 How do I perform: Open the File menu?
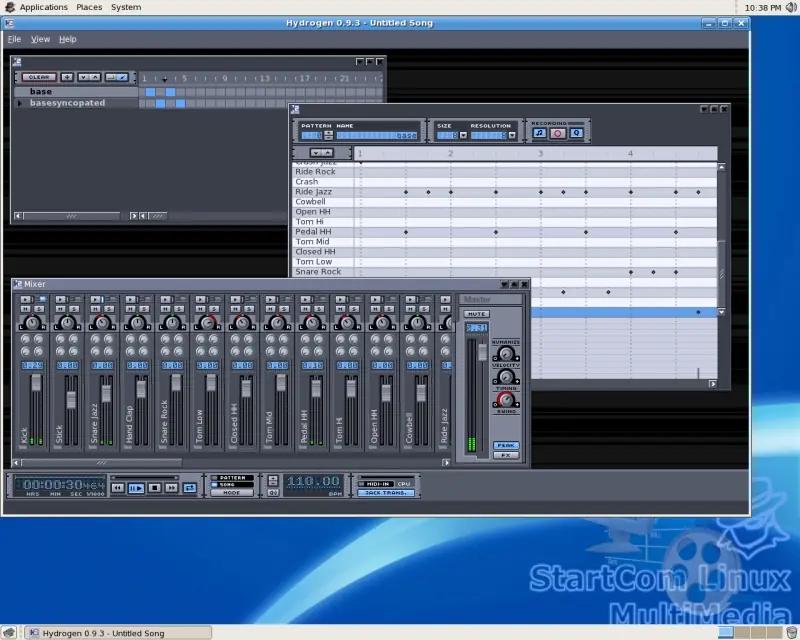pos(14,39)
